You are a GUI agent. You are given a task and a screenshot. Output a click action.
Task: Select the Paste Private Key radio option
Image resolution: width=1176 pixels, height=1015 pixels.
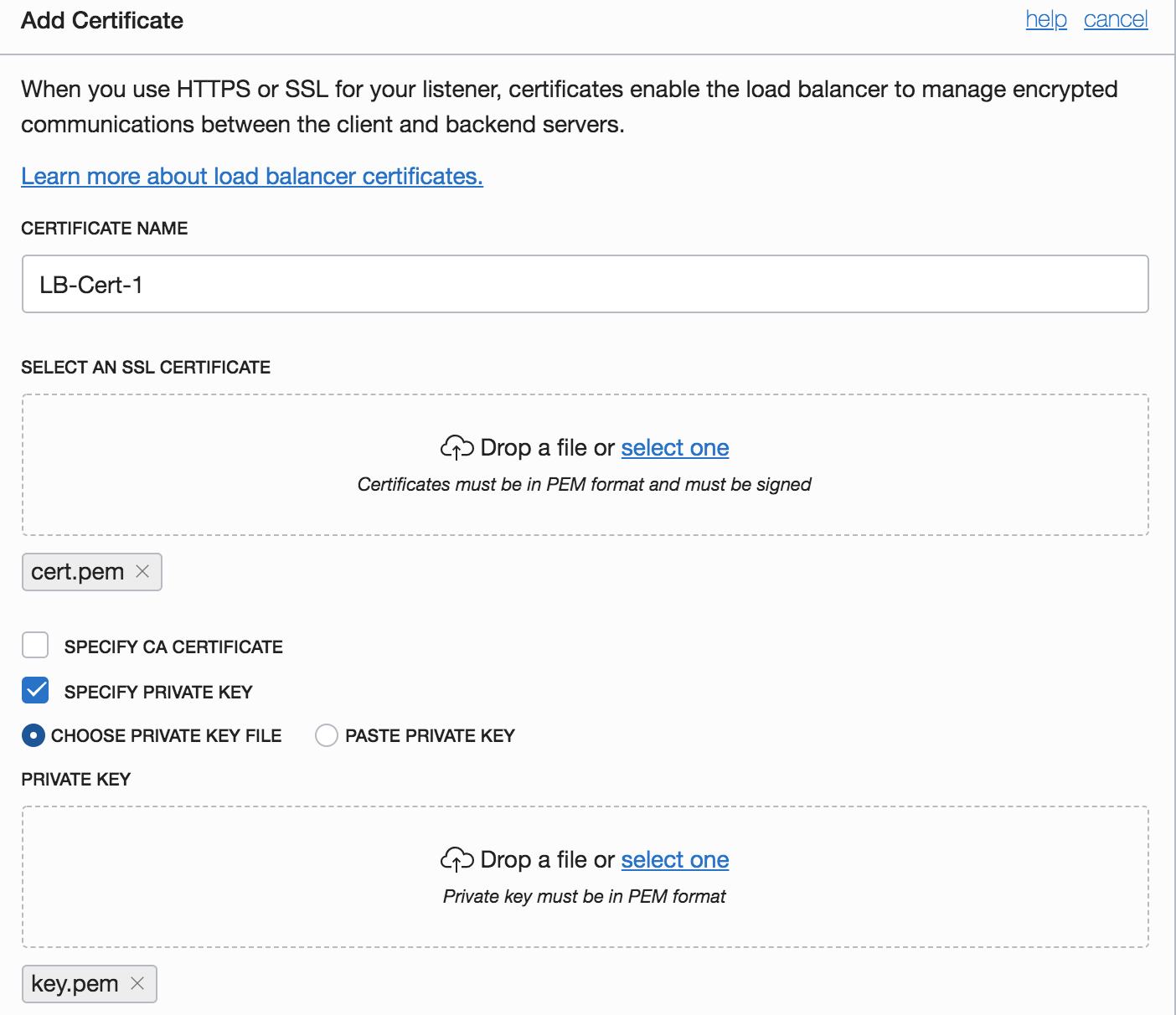[x=327, y=736]
